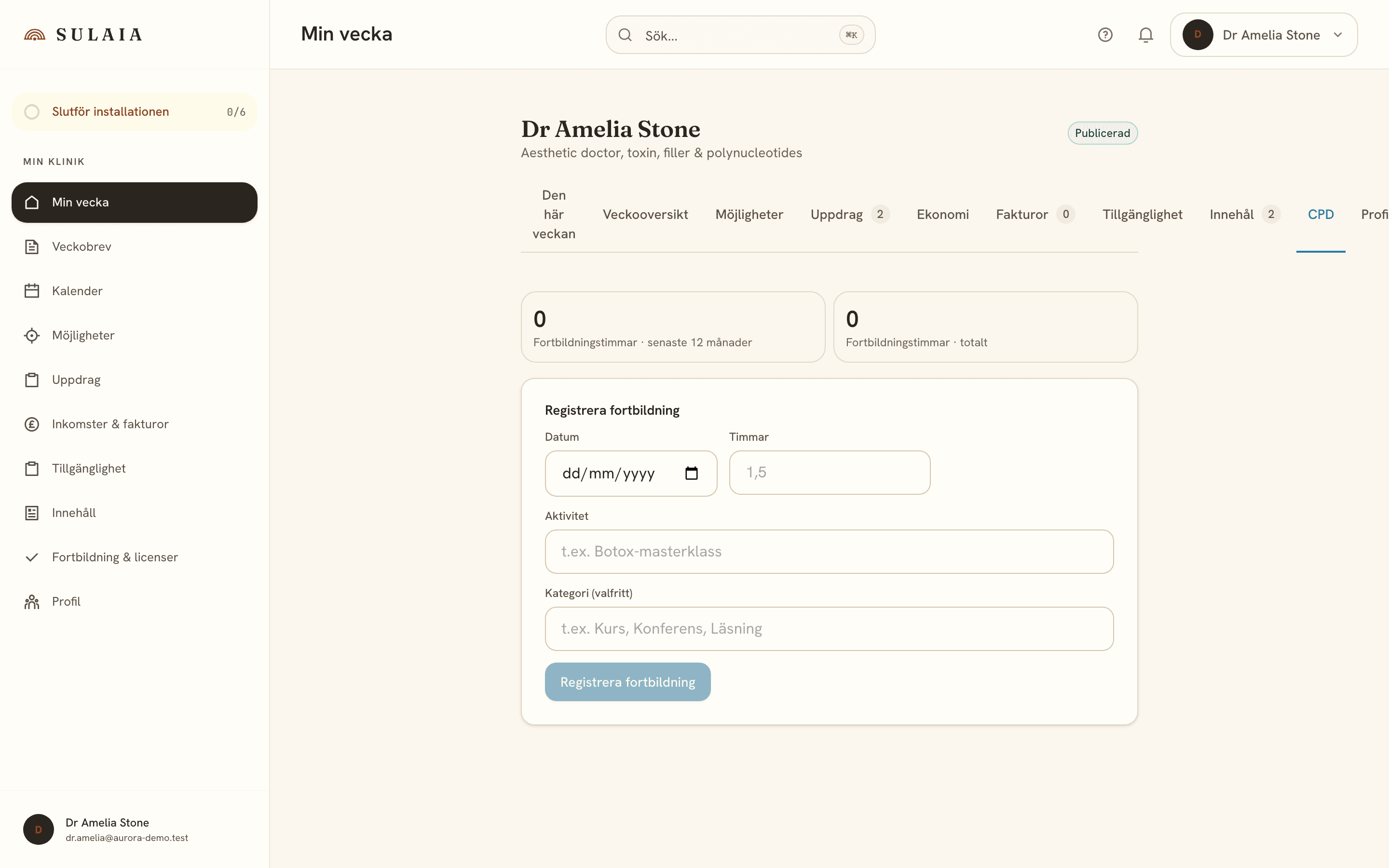Click the Registrera fortbildning button
The height and width of the screenshot is (868, 1389).
(x=627, y=682)
